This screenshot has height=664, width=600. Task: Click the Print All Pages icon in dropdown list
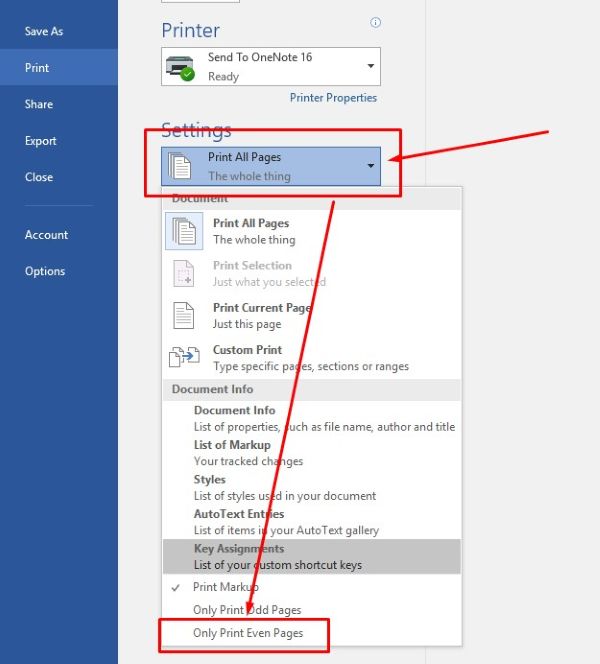(184, 231)
